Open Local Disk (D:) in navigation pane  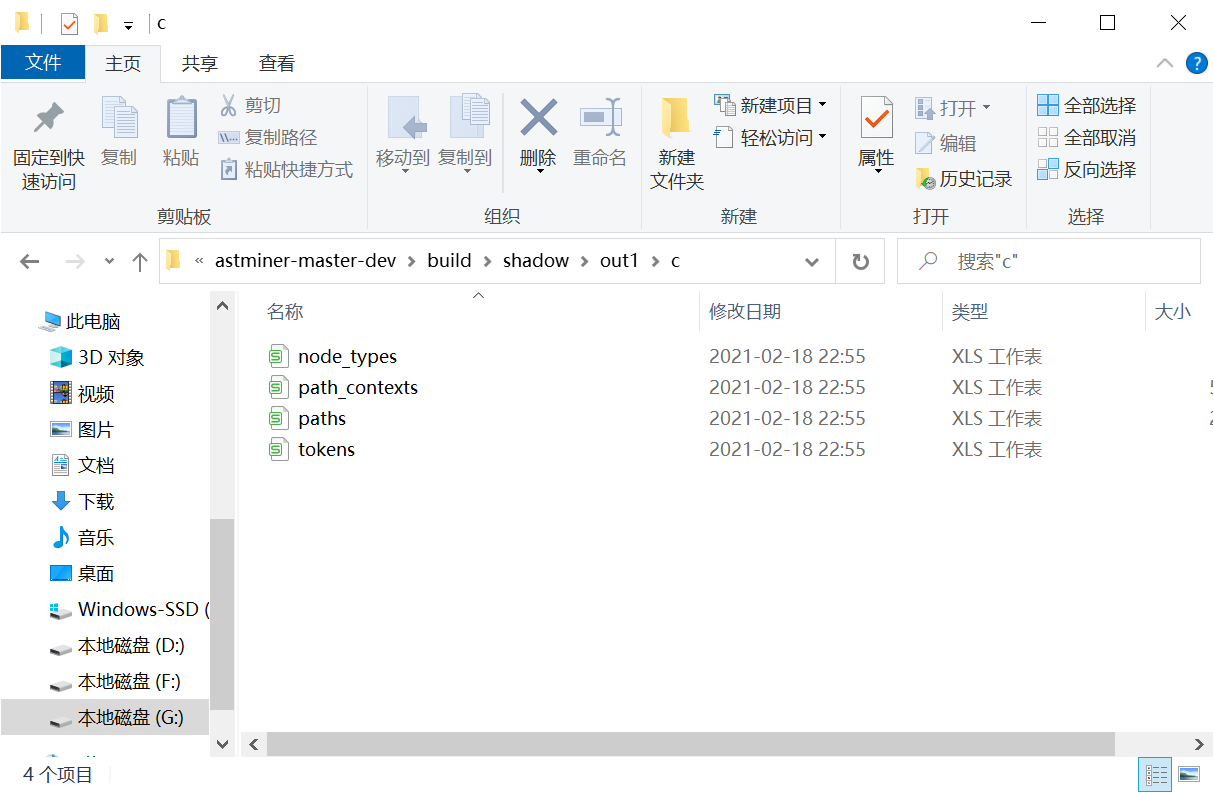pyautogui.click(x=117, y=646)
